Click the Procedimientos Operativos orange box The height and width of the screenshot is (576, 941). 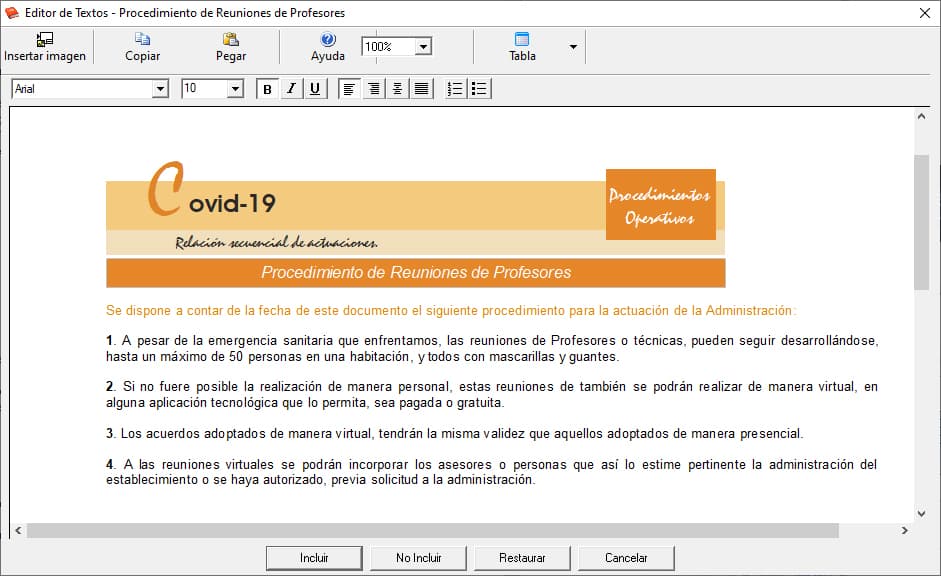[660, 205]
